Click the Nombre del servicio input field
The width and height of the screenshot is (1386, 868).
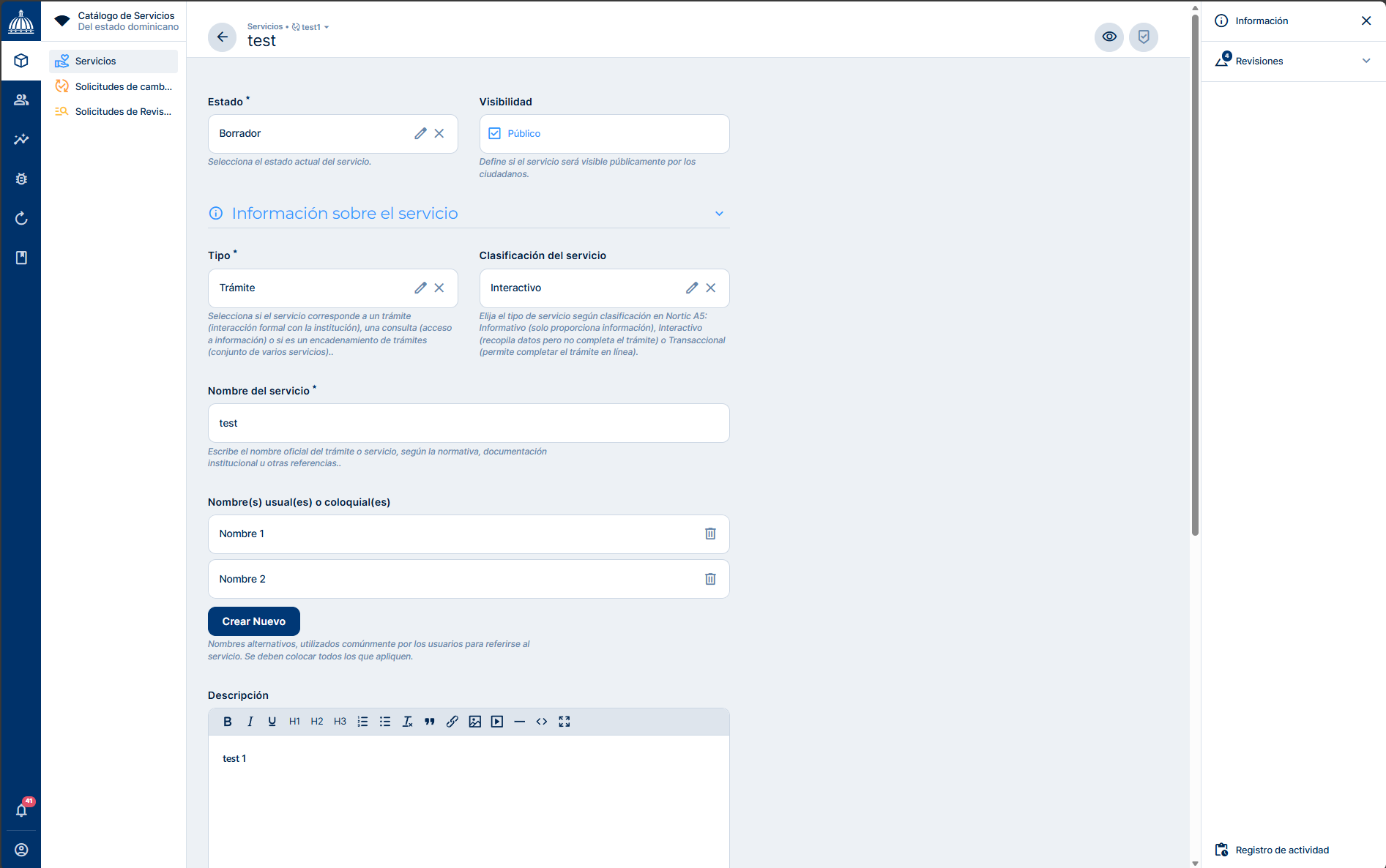[x=468, y=424]
